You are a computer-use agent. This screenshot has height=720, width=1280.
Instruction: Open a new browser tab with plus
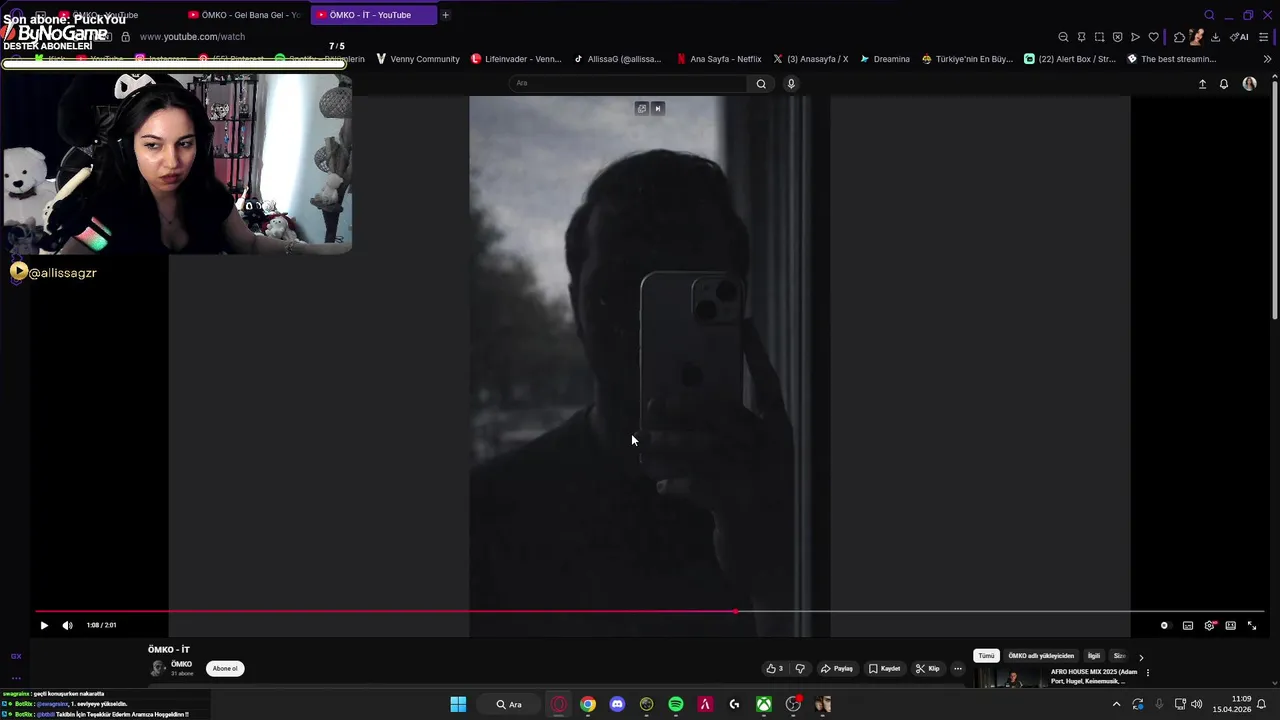pos(446,15)
